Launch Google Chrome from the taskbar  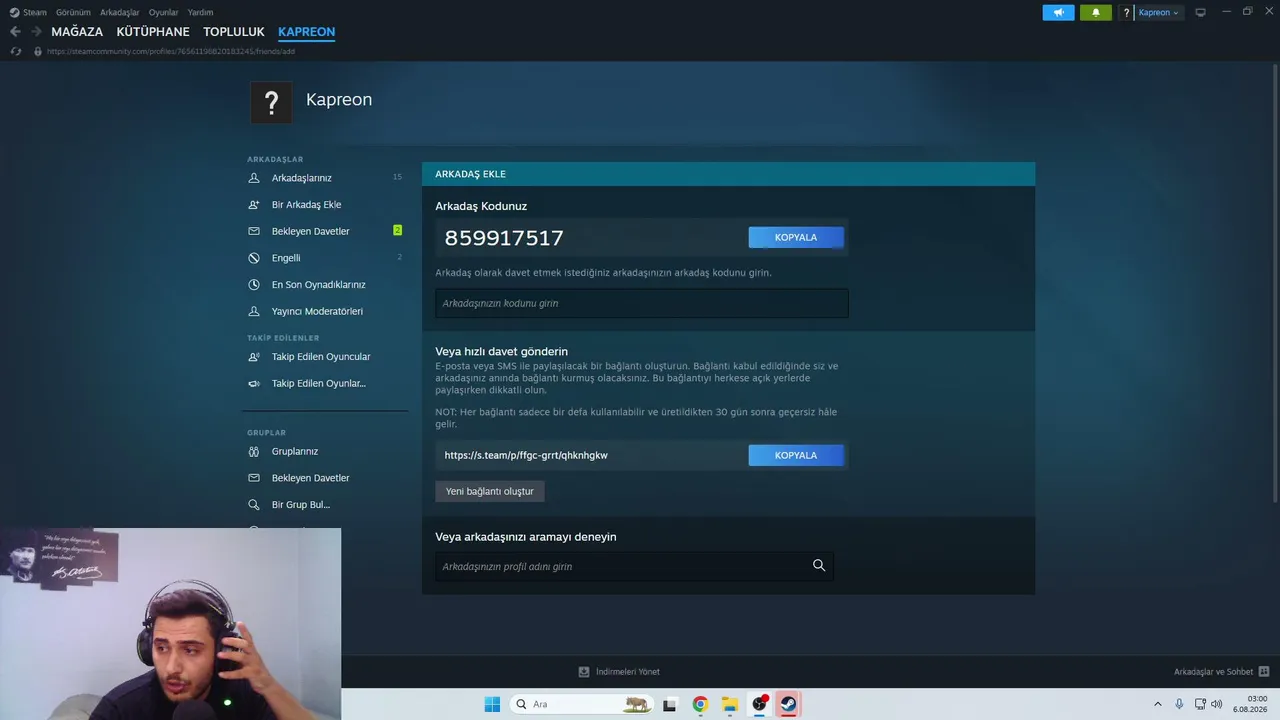point(700,704)
